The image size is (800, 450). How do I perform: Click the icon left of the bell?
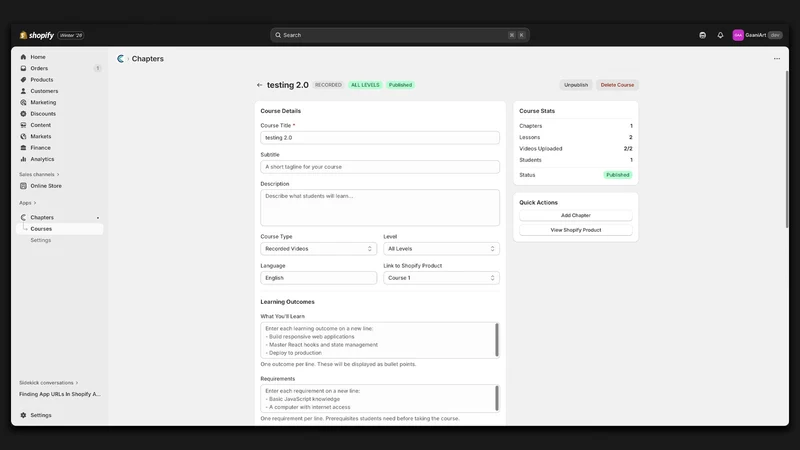point(703,35)
